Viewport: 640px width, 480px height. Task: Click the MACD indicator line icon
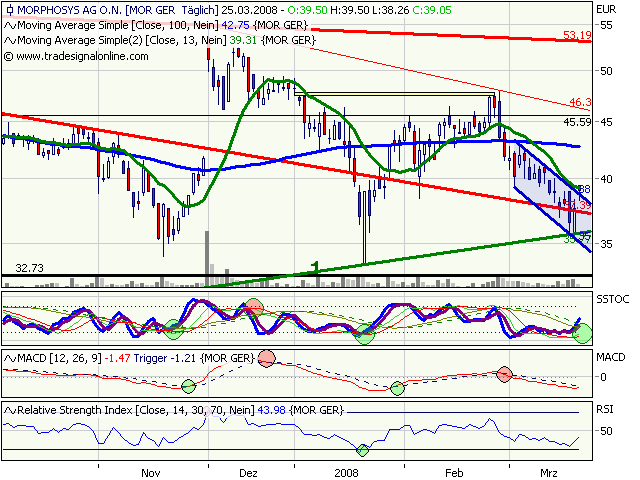[x=10, y=359]
